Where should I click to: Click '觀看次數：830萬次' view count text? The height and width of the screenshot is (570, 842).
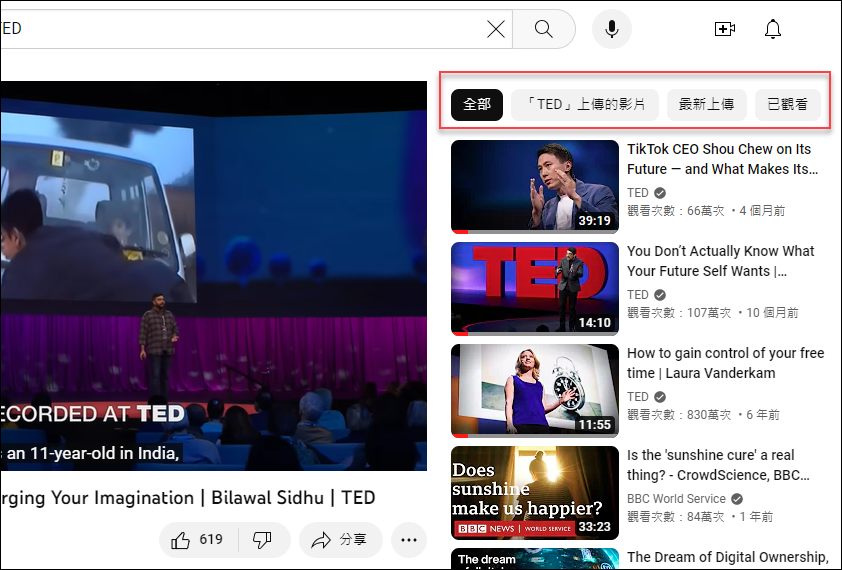point(679,415)
